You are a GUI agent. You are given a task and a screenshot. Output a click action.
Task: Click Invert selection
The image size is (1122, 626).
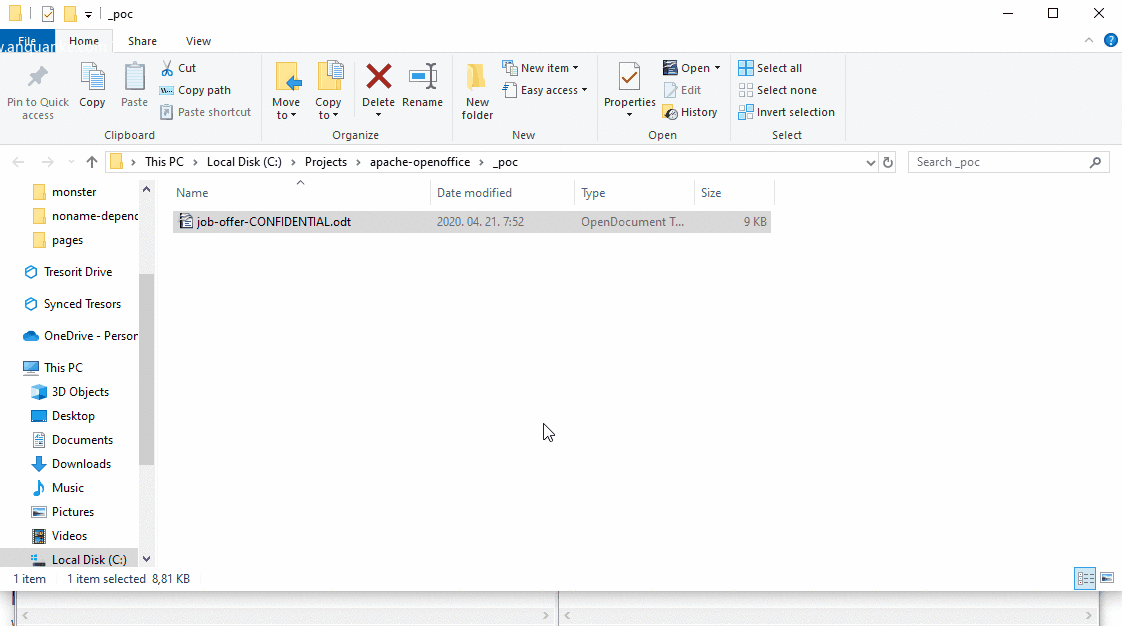pyautogui.click(x=786, y=112)
